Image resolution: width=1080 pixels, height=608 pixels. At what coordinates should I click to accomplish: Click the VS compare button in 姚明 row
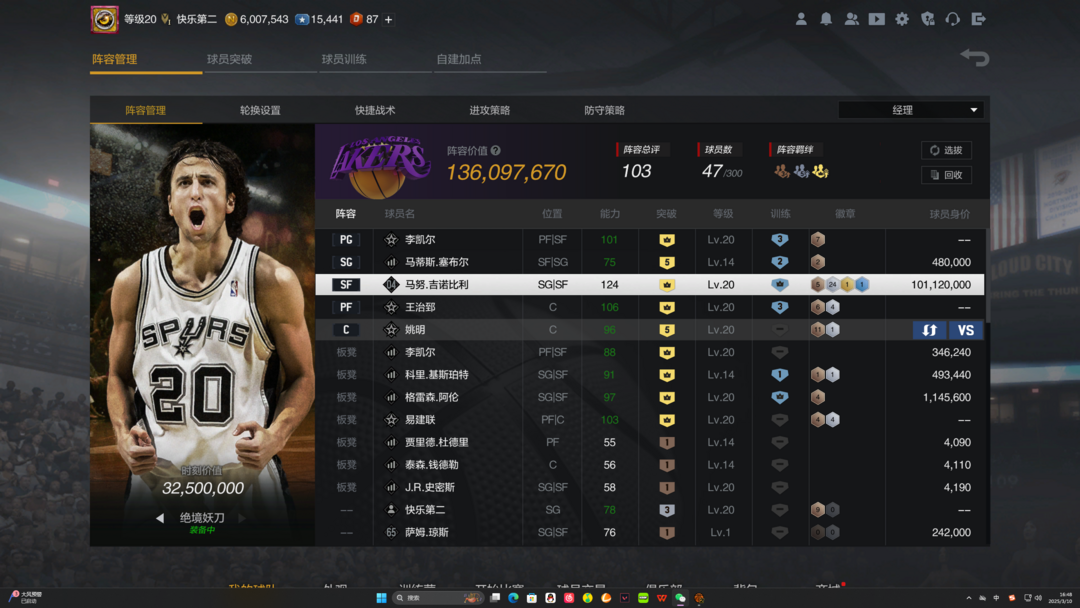pos(966,330)
